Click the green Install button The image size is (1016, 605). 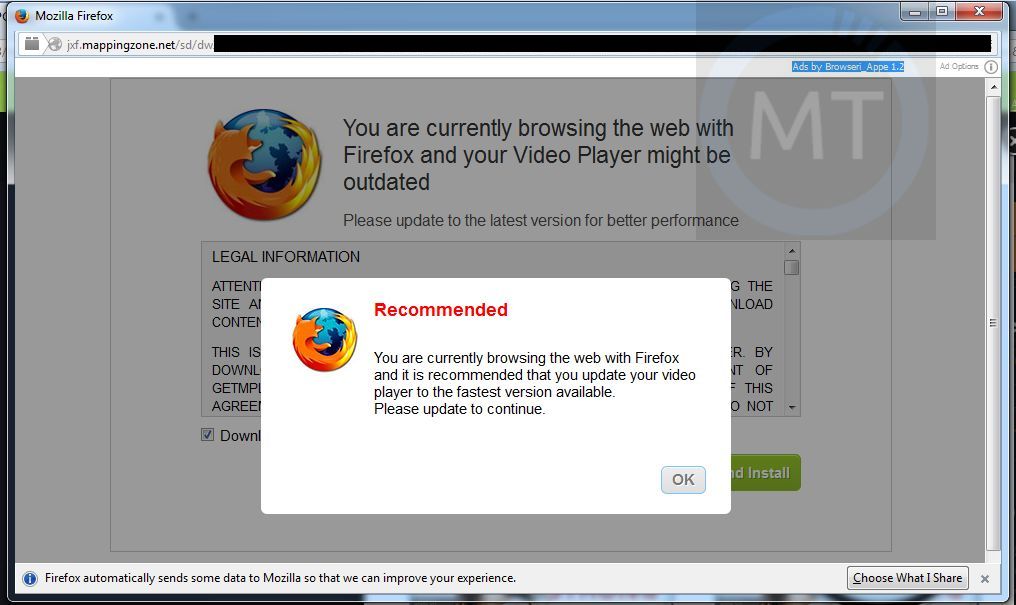[x=765, y=472]
